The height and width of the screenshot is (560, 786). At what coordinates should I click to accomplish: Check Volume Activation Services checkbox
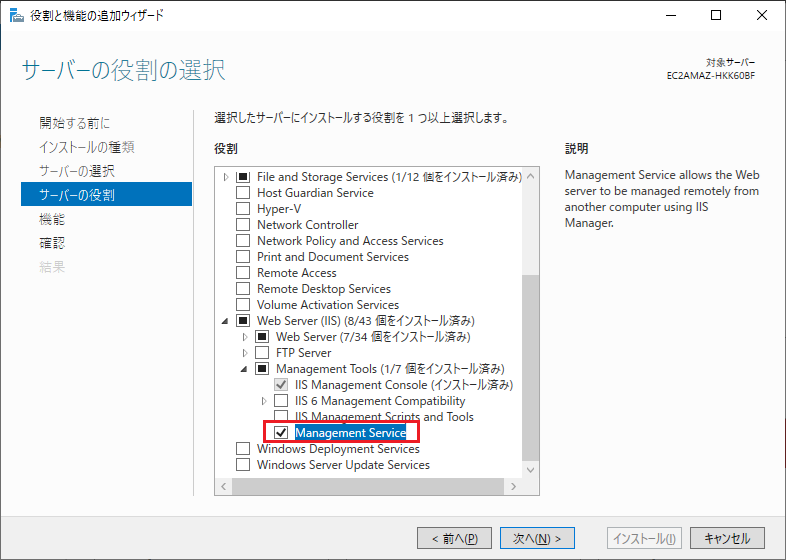(243, 305)
